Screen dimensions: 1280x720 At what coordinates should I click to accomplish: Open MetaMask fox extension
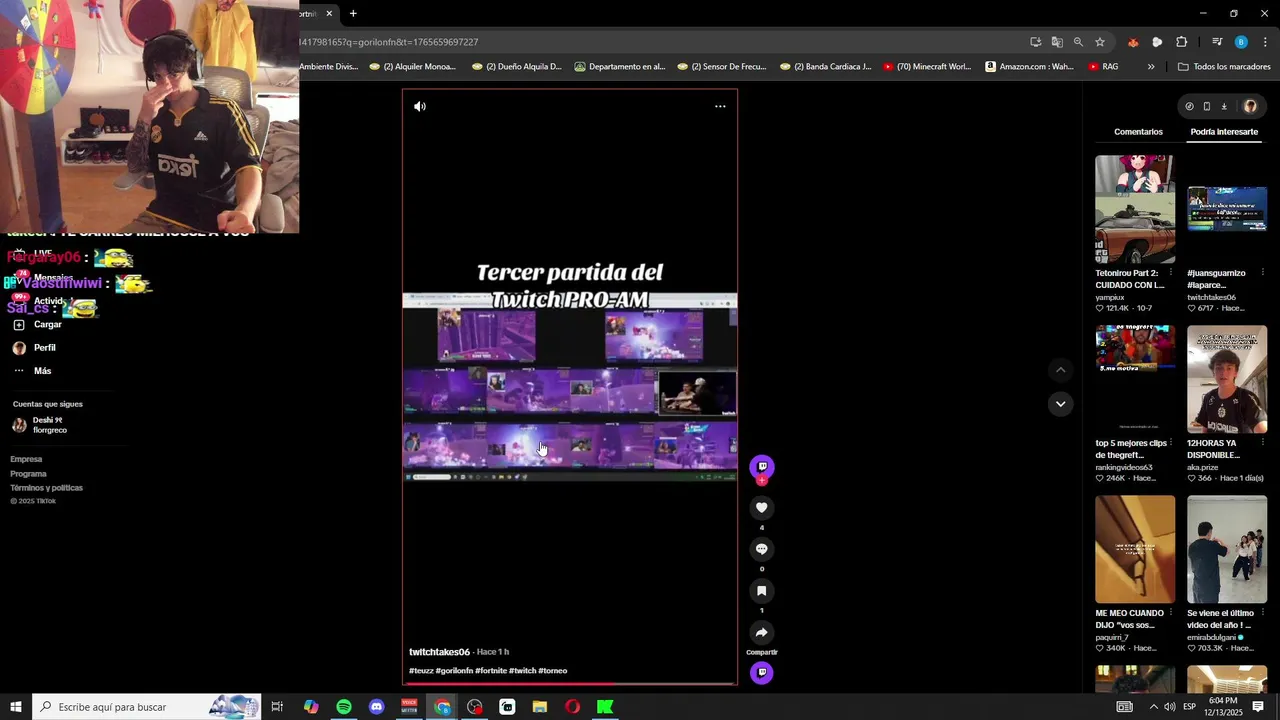1133,42
